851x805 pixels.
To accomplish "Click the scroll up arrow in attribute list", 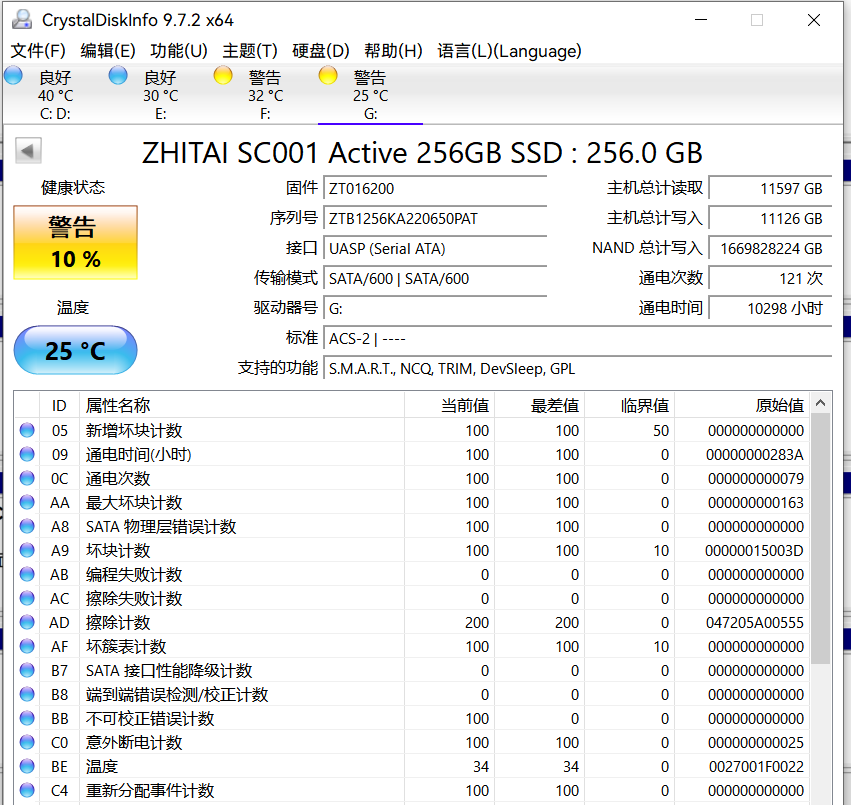I will pyautogui.click(x=820, y=405).
